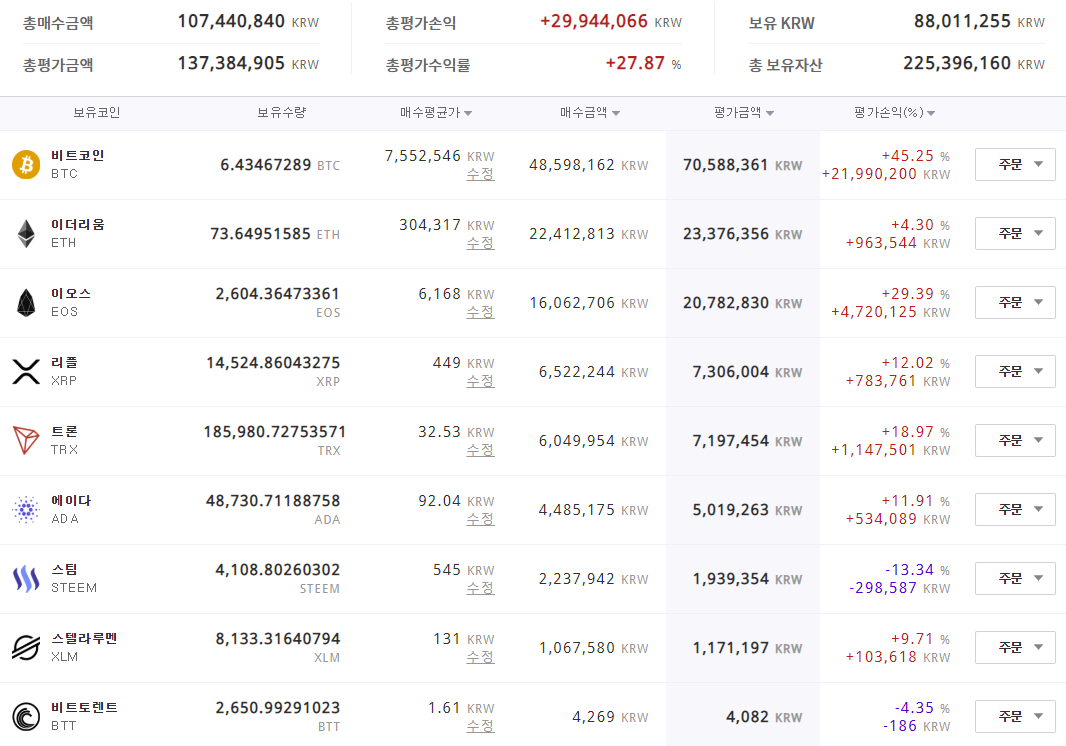Image resolution: width=1066 pixels, height=746 pixels.
Task: Expand the 주문 menu for STEEM
Action: click(x=1015, y=578)
